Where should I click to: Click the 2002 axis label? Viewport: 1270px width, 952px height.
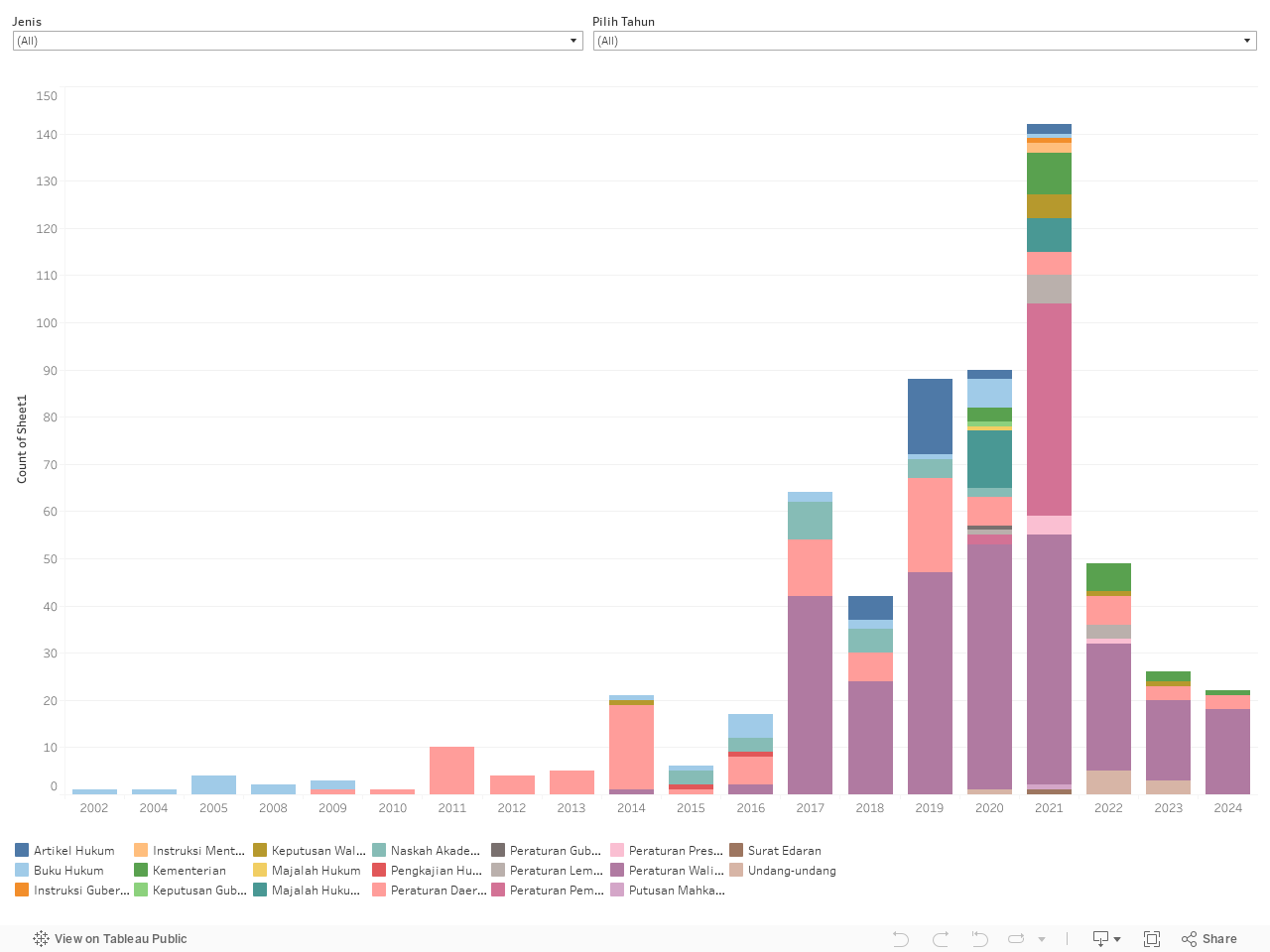point(94,808)
